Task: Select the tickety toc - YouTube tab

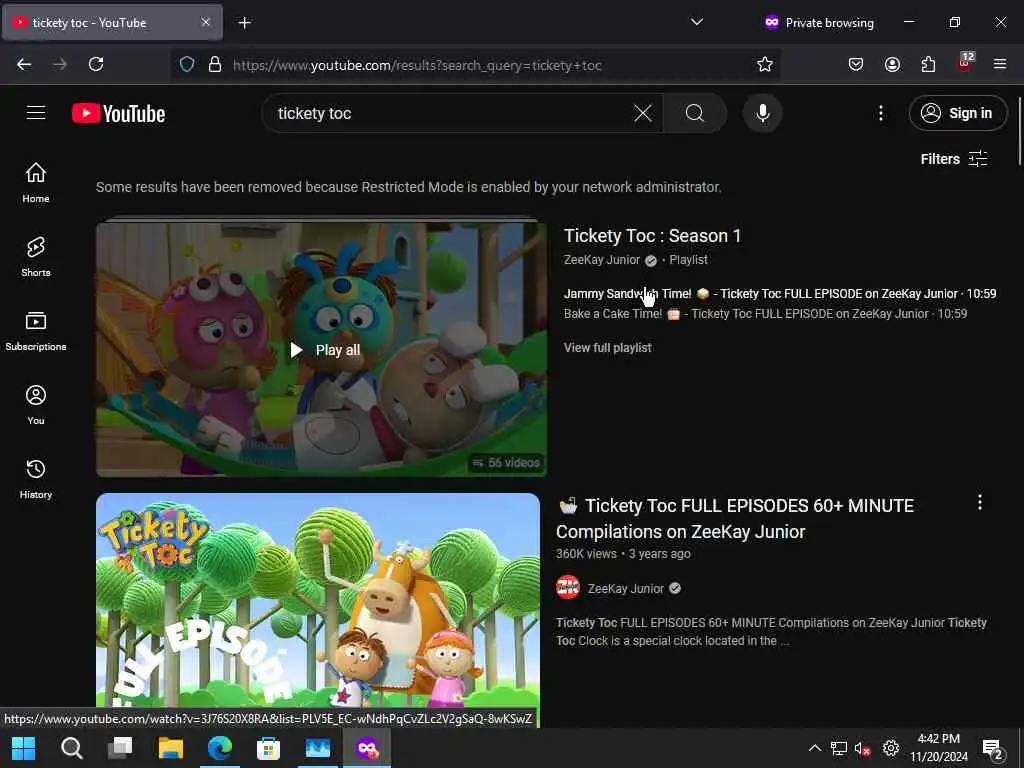Action: pyautogui.click(x=112, y=23)
